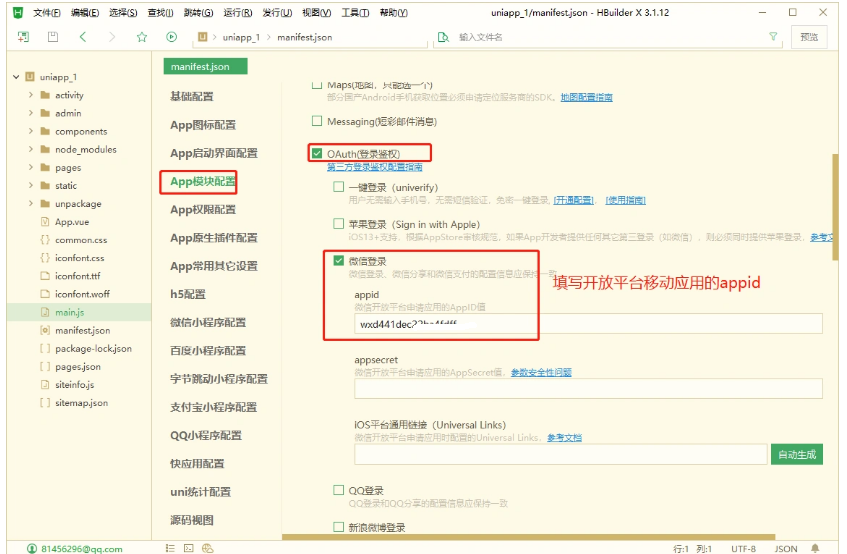The image size is (847, 554).
Task: Click the run play icon in toolbar
Action: tap(172, 36)
